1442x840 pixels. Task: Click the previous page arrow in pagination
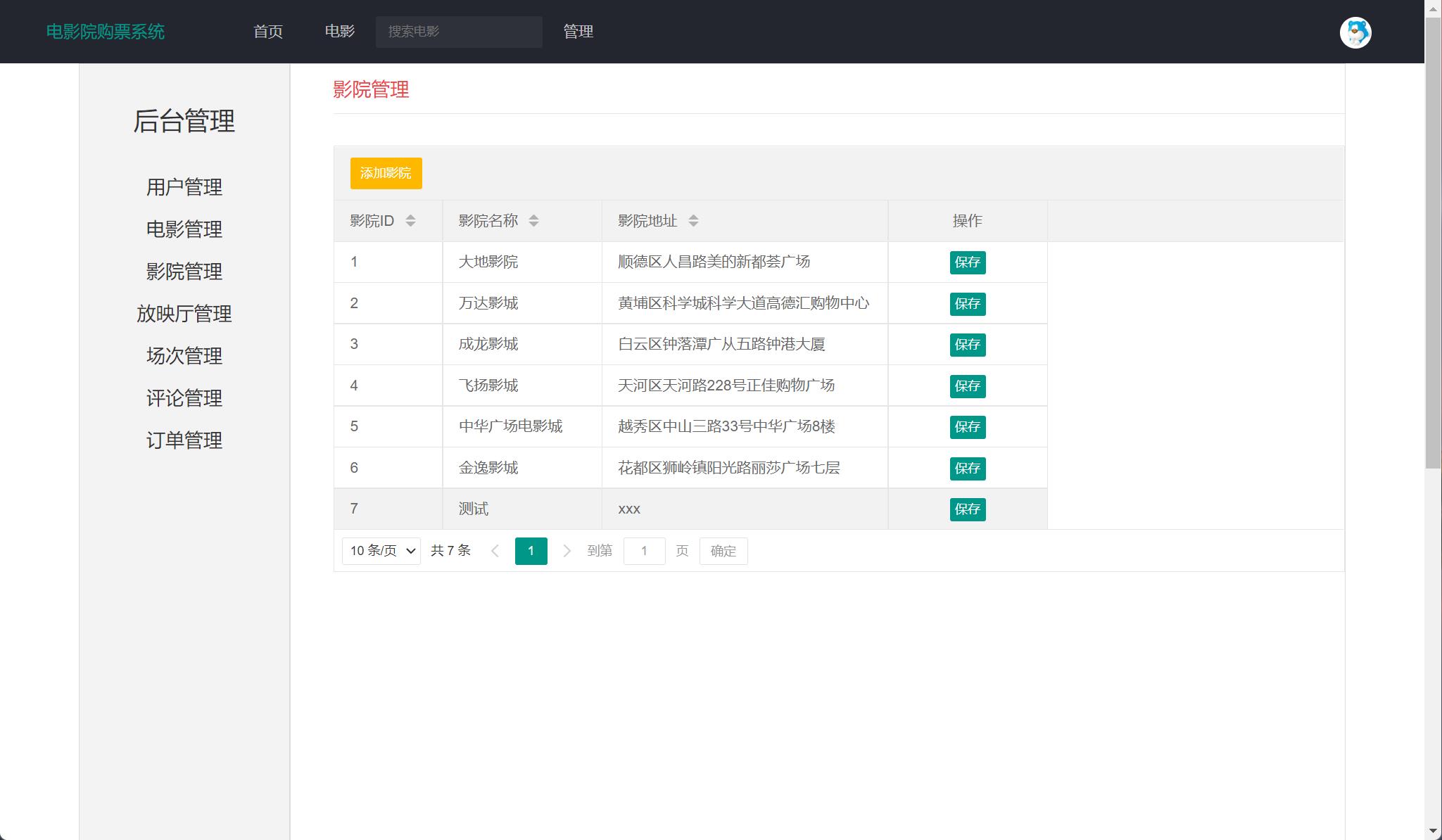pyautogui.click(x=495, y=551)
